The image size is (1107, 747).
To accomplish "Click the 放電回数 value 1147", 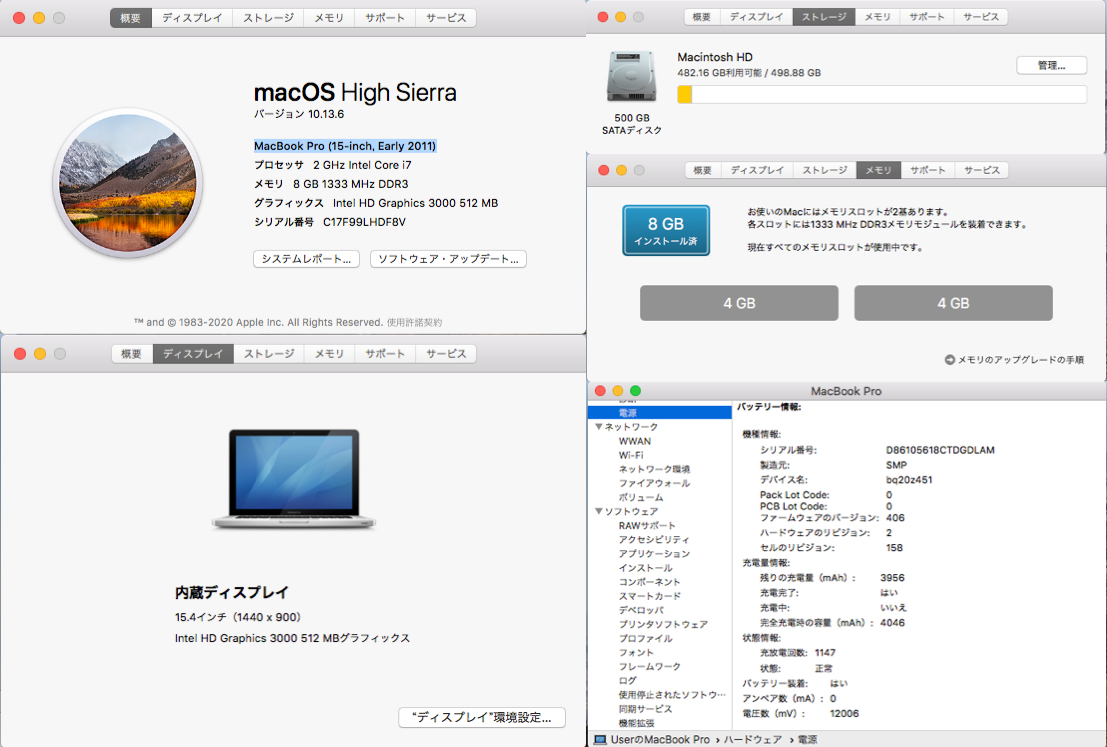I will 825,653.
